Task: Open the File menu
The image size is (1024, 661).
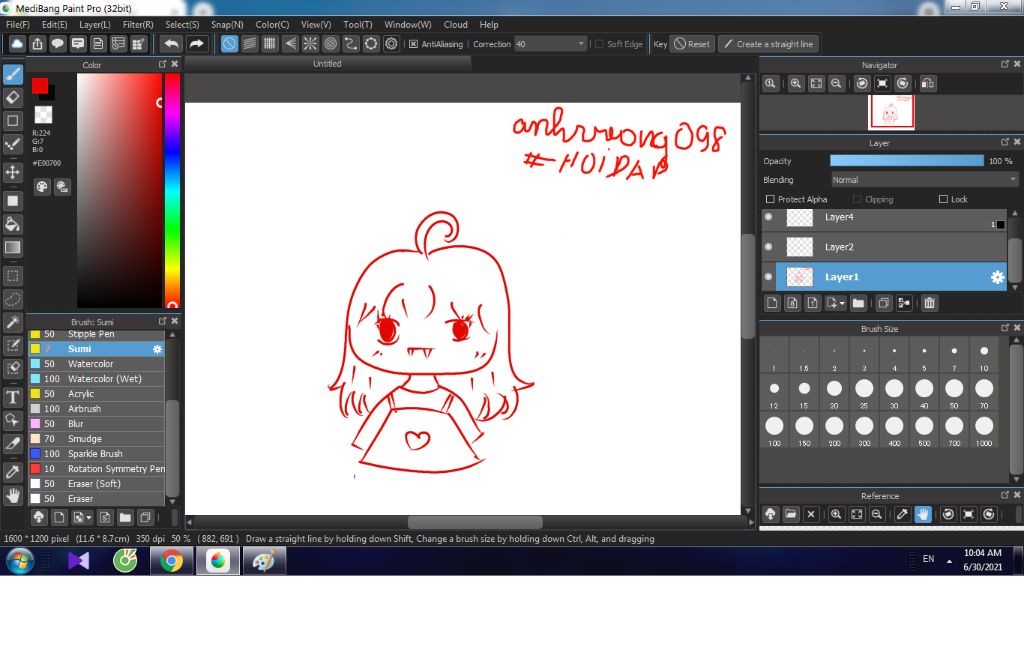Action: point(18,25)
